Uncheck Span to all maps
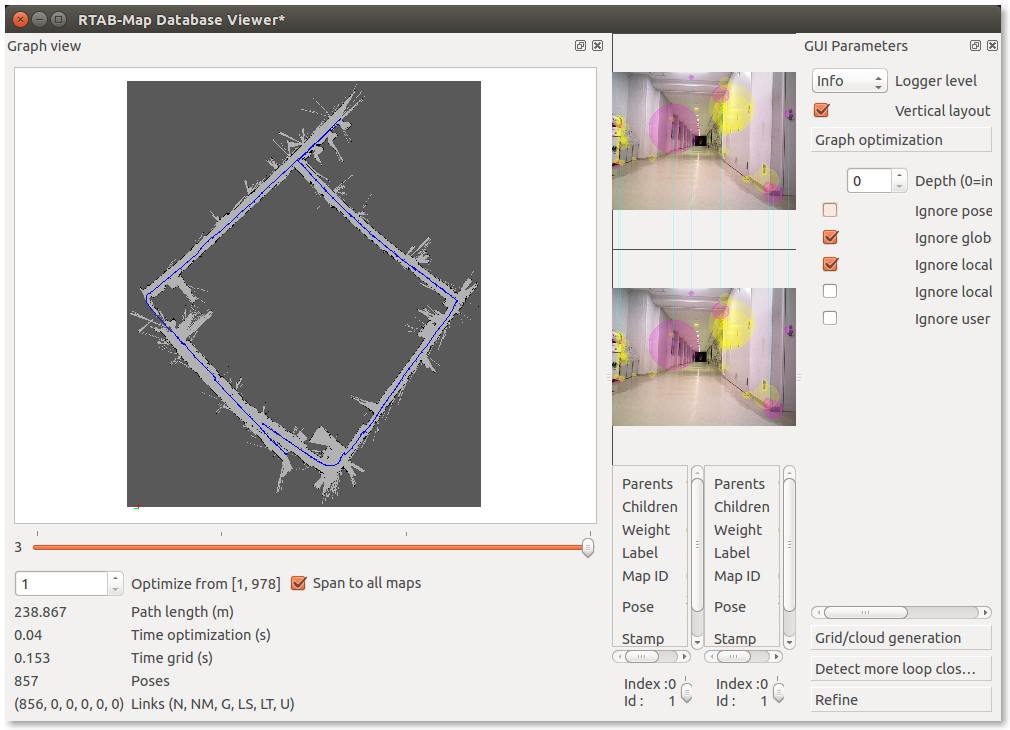Screen dimensions: 1010x730 coord(298,583)
